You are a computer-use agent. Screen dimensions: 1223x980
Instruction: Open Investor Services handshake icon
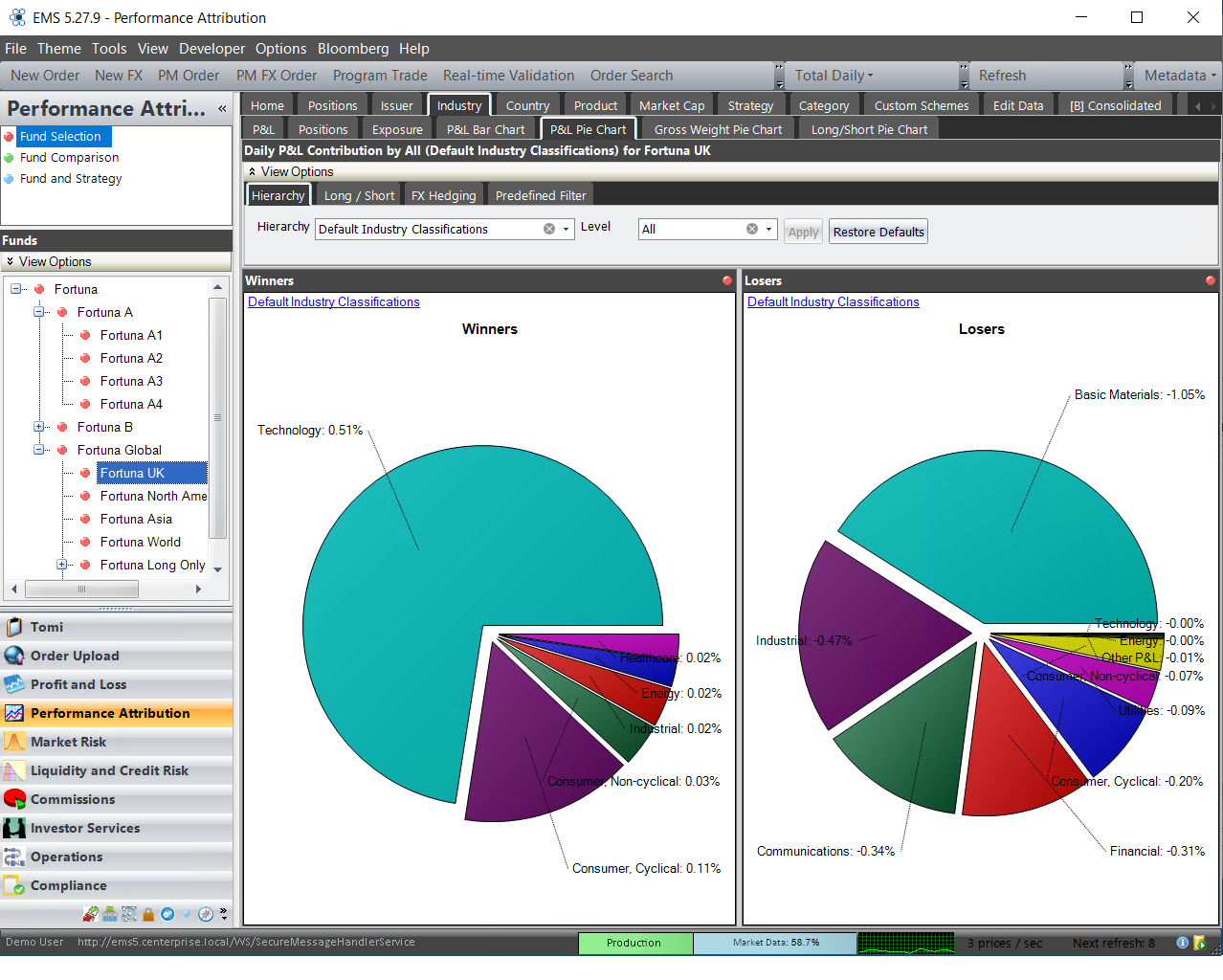[14, 828]
